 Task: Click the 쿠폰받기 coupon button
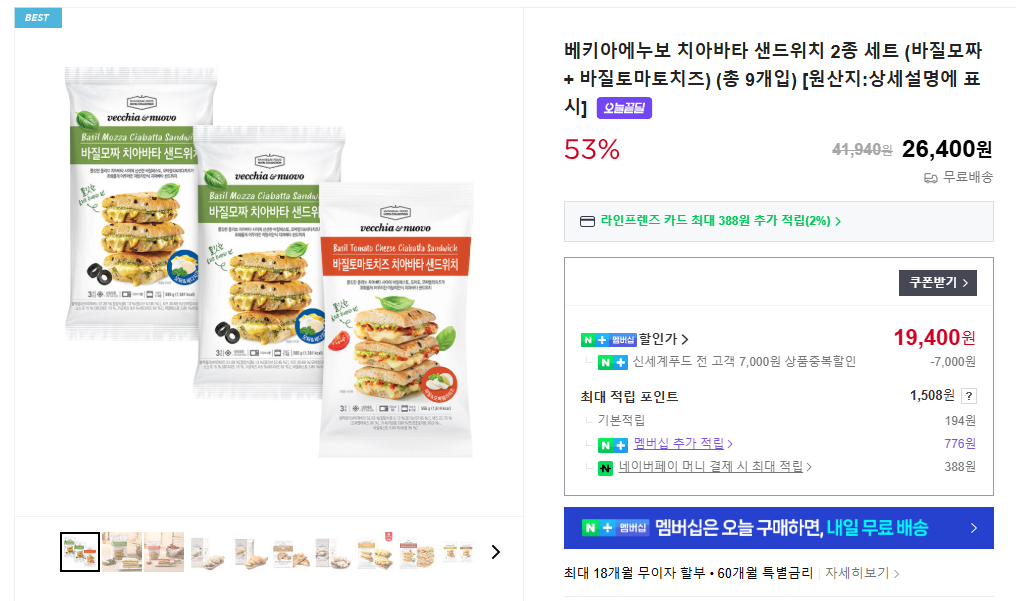tap(937, 283)
